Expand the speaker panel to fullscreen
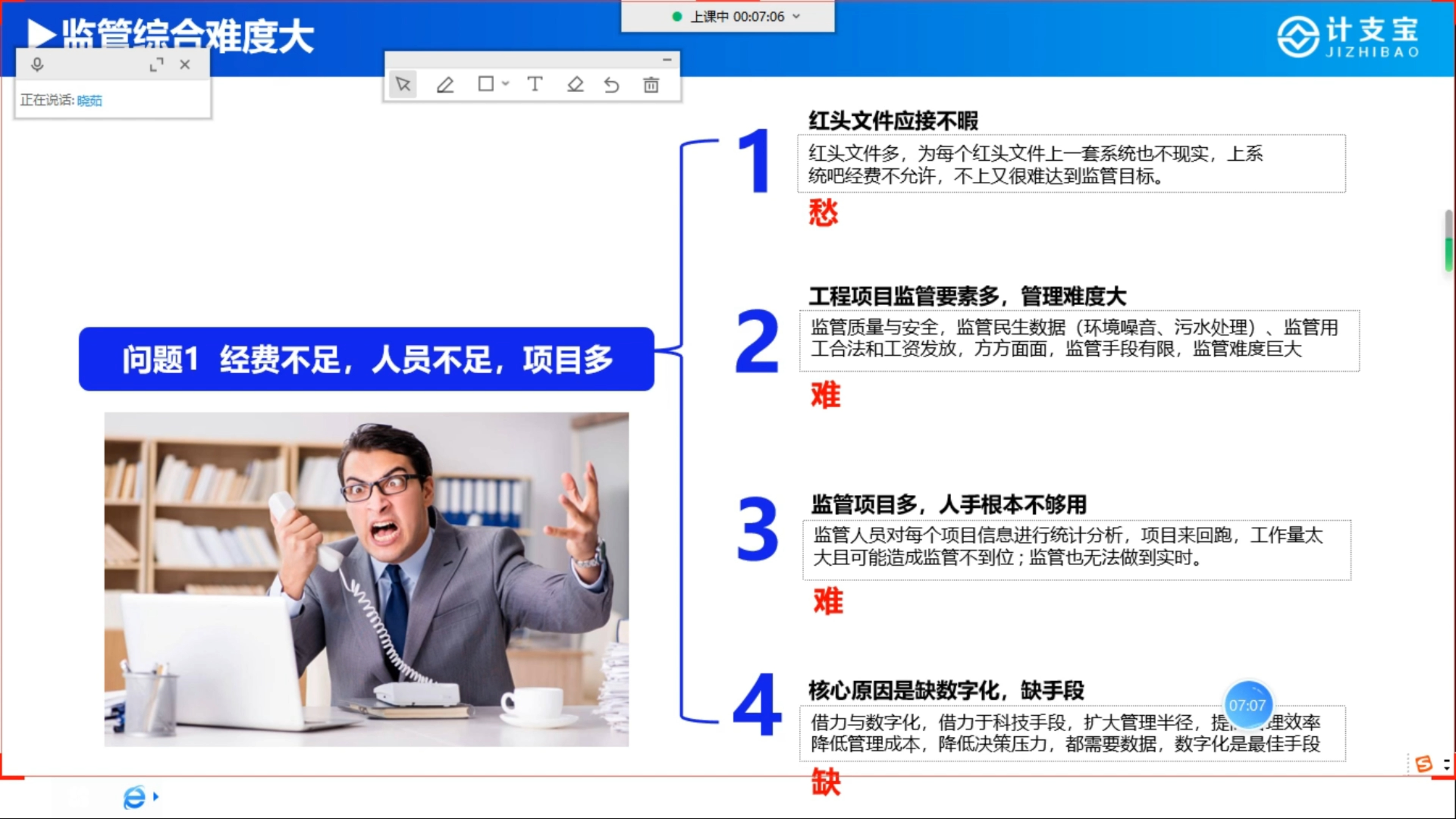The width and height of the screenshot is (1456, 819). [157, 64]
